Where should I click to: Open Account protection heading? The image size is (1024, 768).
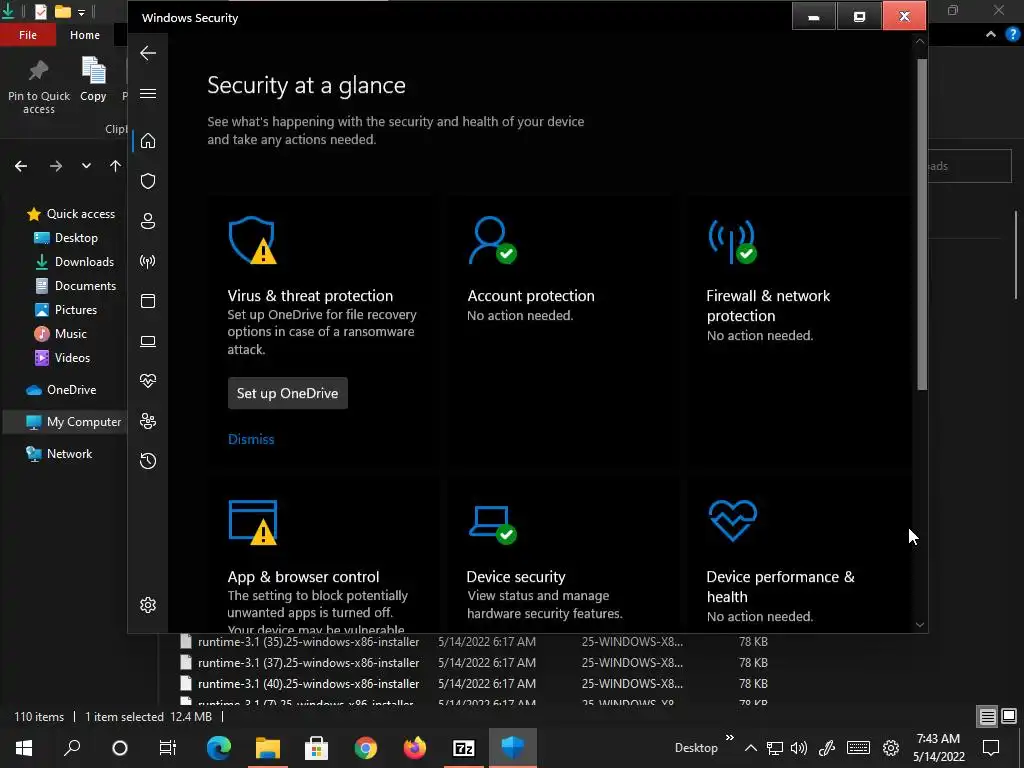click(x=531, y=296)
